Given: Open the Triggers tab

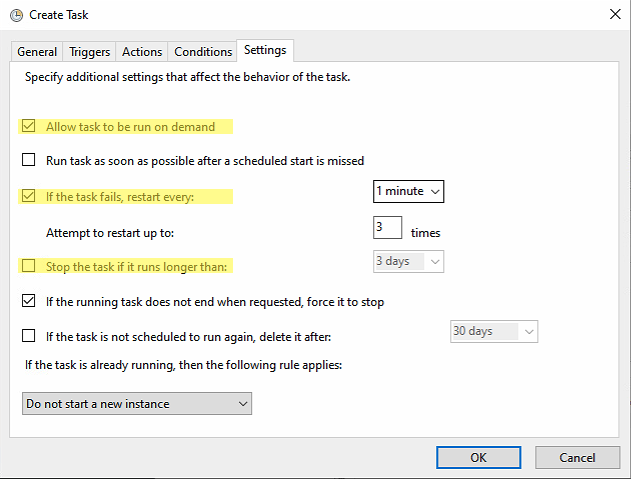Looking at the screenshot, I should click(90, 52).
